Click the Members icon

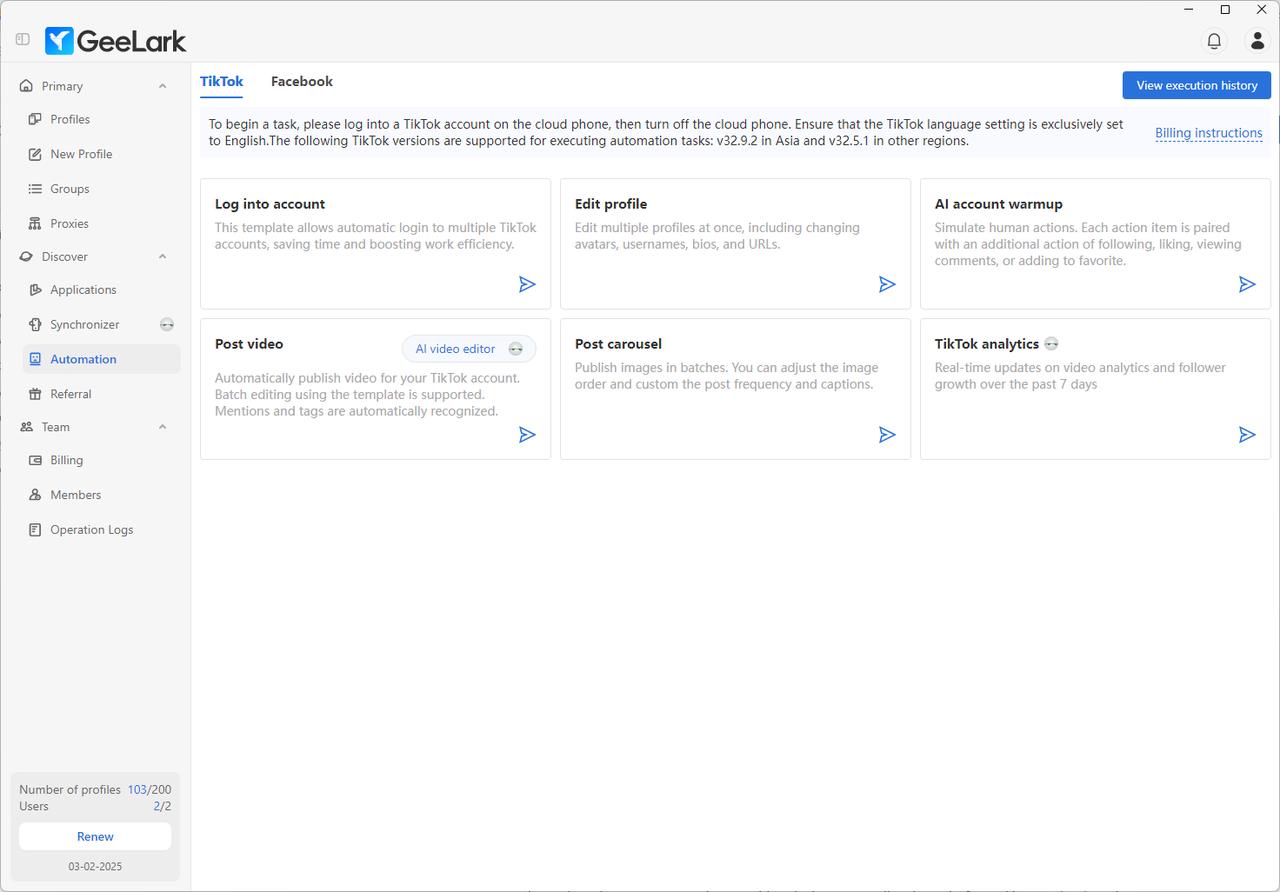(x=35, y=495)
